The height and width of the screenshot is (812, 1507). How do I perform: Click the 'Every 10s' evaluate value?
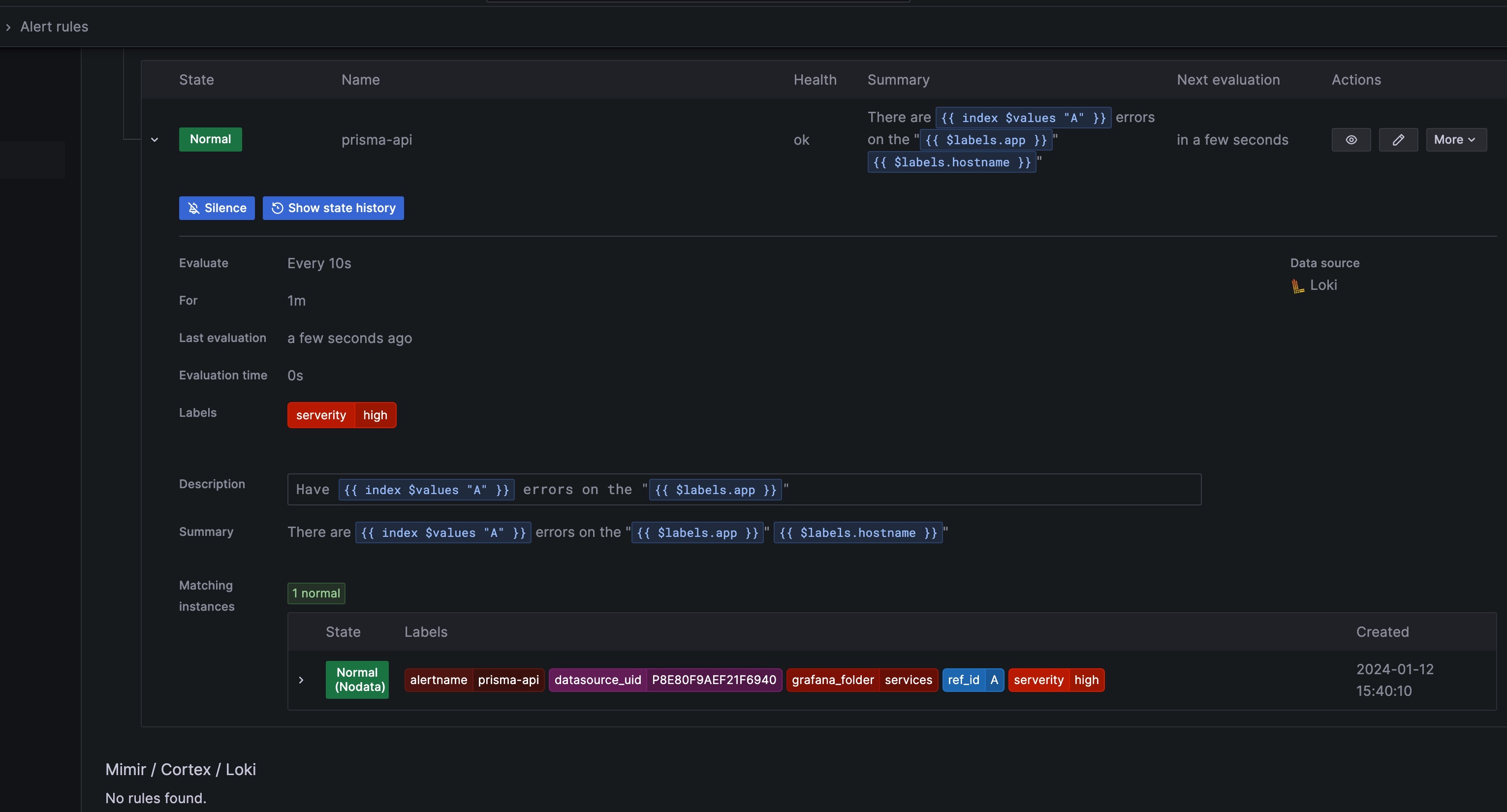(319, 264)
